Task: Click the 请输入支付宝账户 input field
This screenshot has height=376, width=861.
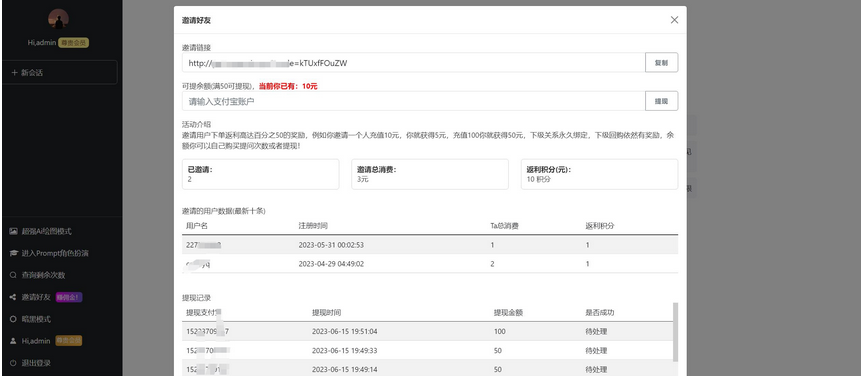Action: (x=413, y=101)
